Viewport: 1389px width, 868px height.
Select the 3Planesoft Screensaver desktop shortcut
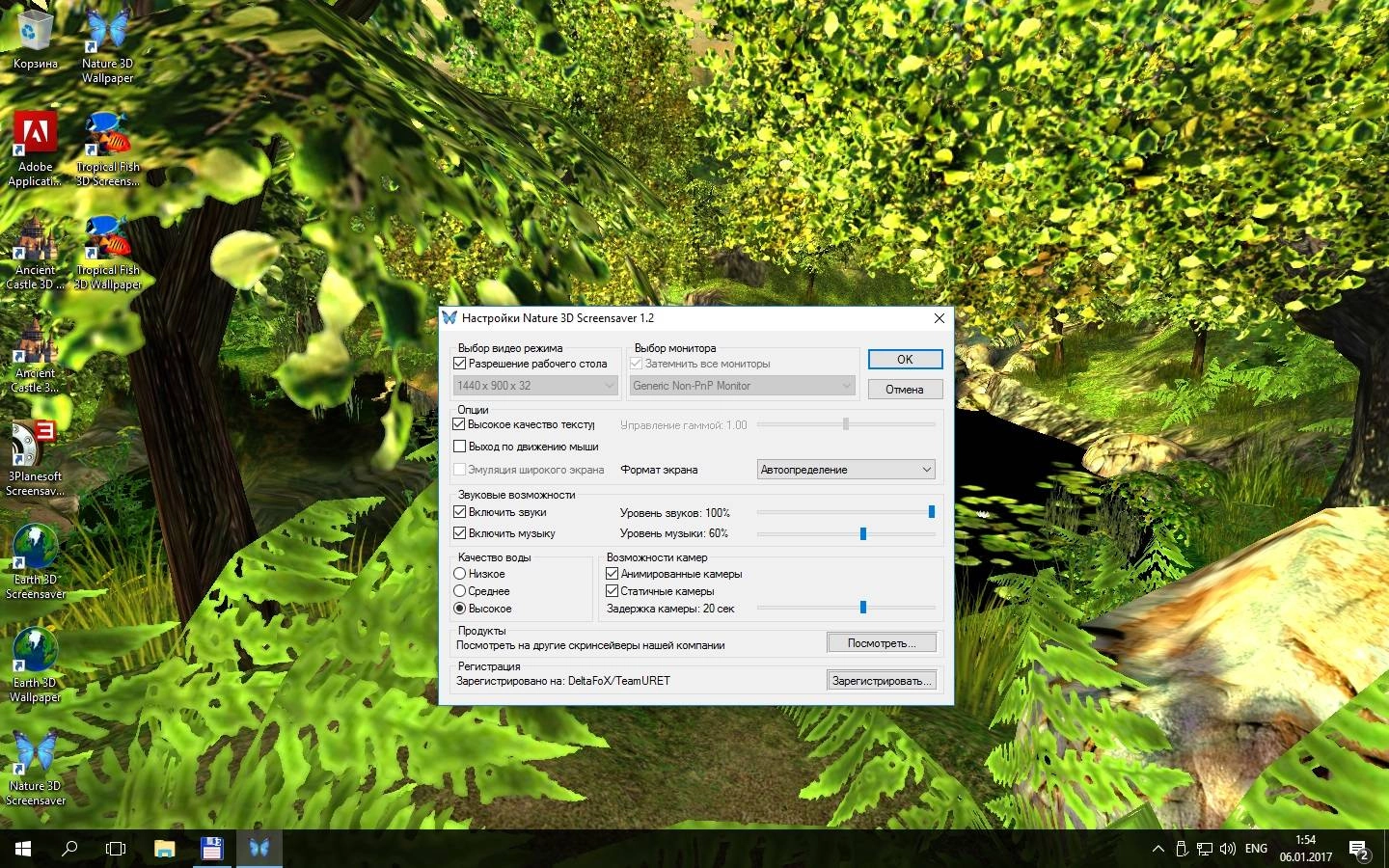36,458
